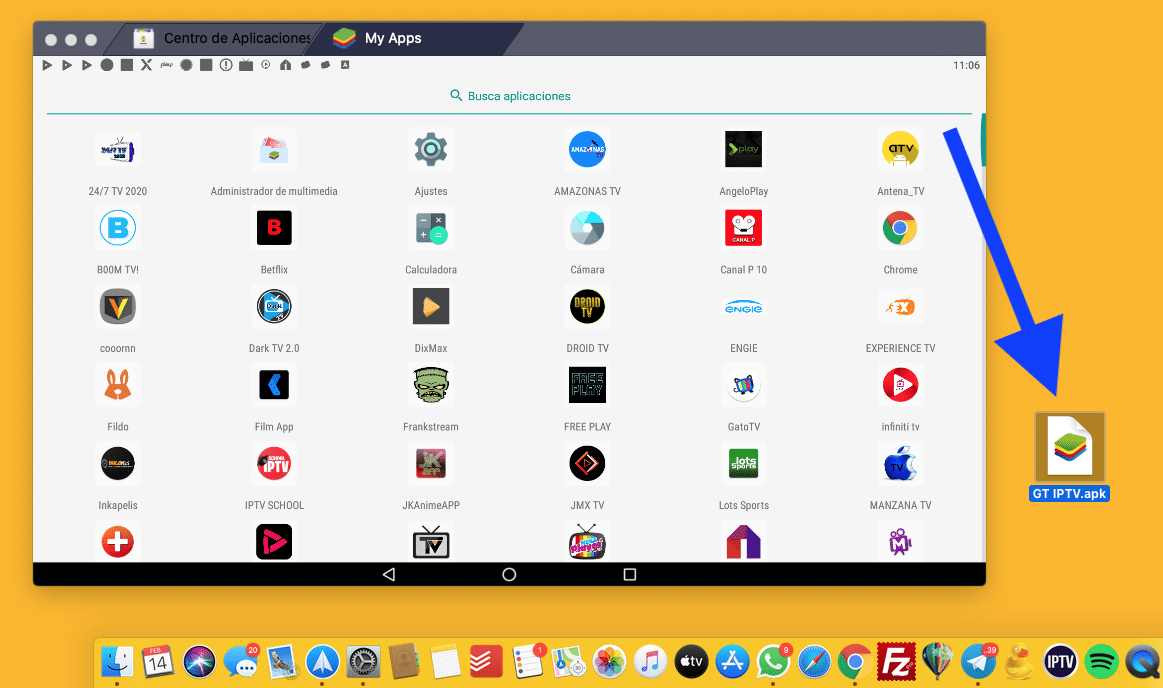The width and height of the screenshot is (1163, 688).
Task: Start the FREE PLAY app
Action: [x=587, y=385]
